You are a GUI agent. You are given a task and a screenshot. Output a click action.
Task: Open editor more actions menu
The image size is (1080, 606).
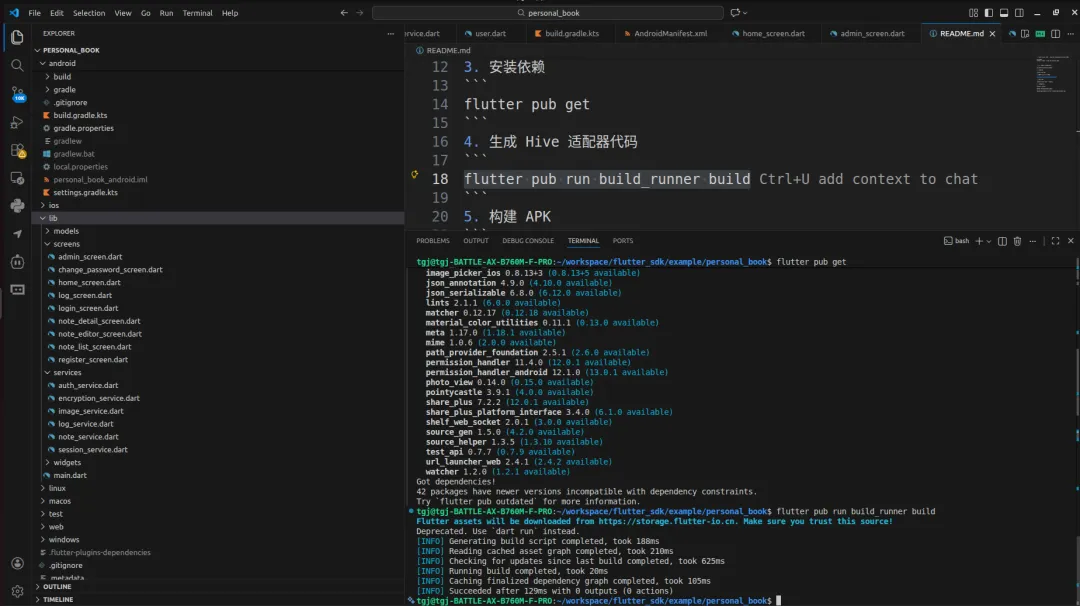1070,33
